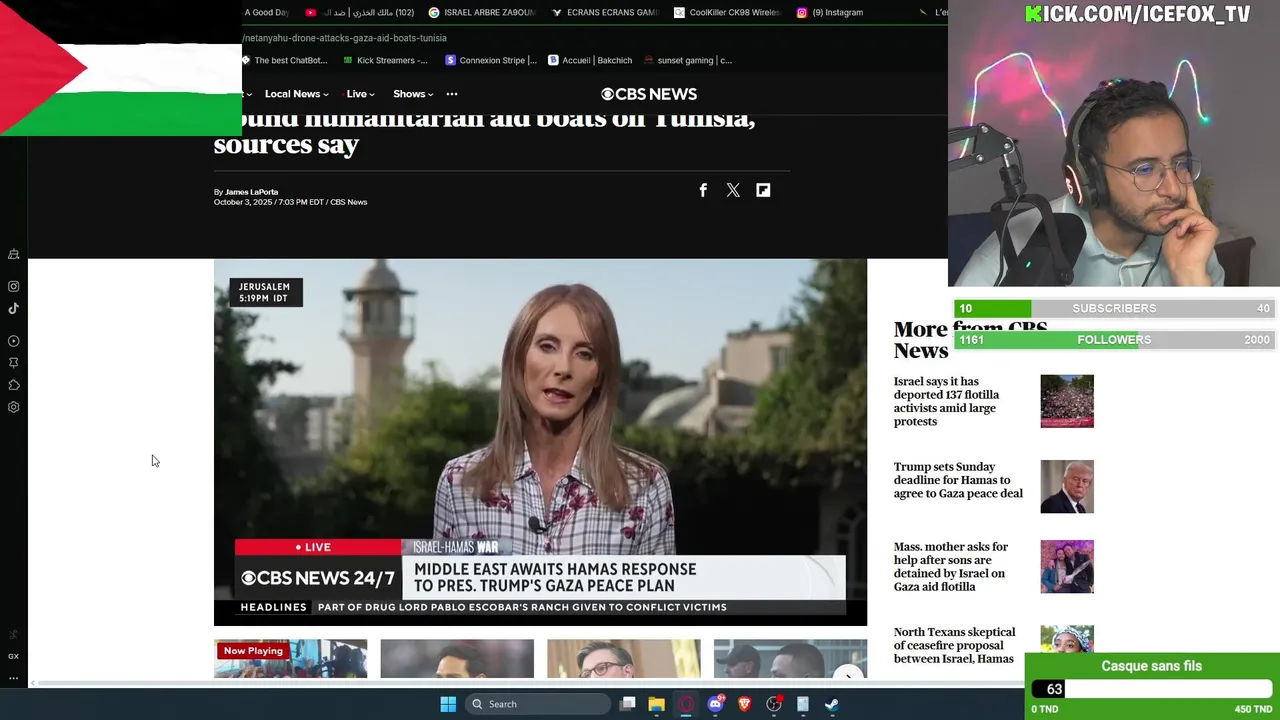Click Casque sans fils donation progress bar

point(1151,689)
